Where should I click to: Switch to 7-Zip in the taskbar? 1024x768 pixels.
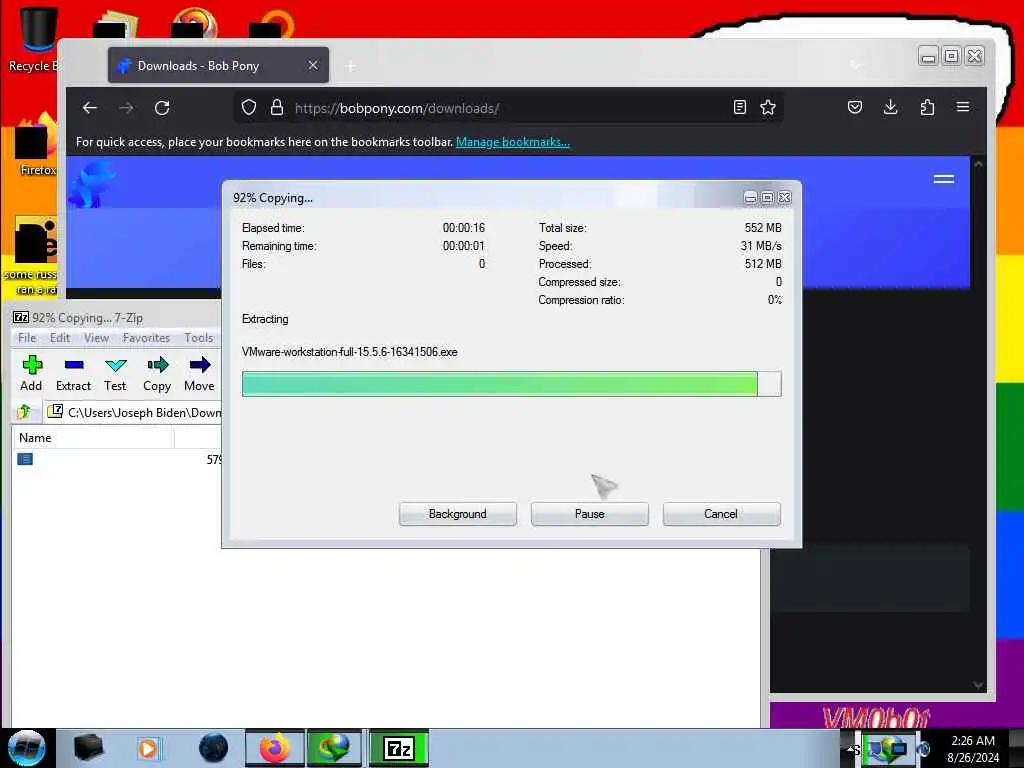click(x=398, y=748)
